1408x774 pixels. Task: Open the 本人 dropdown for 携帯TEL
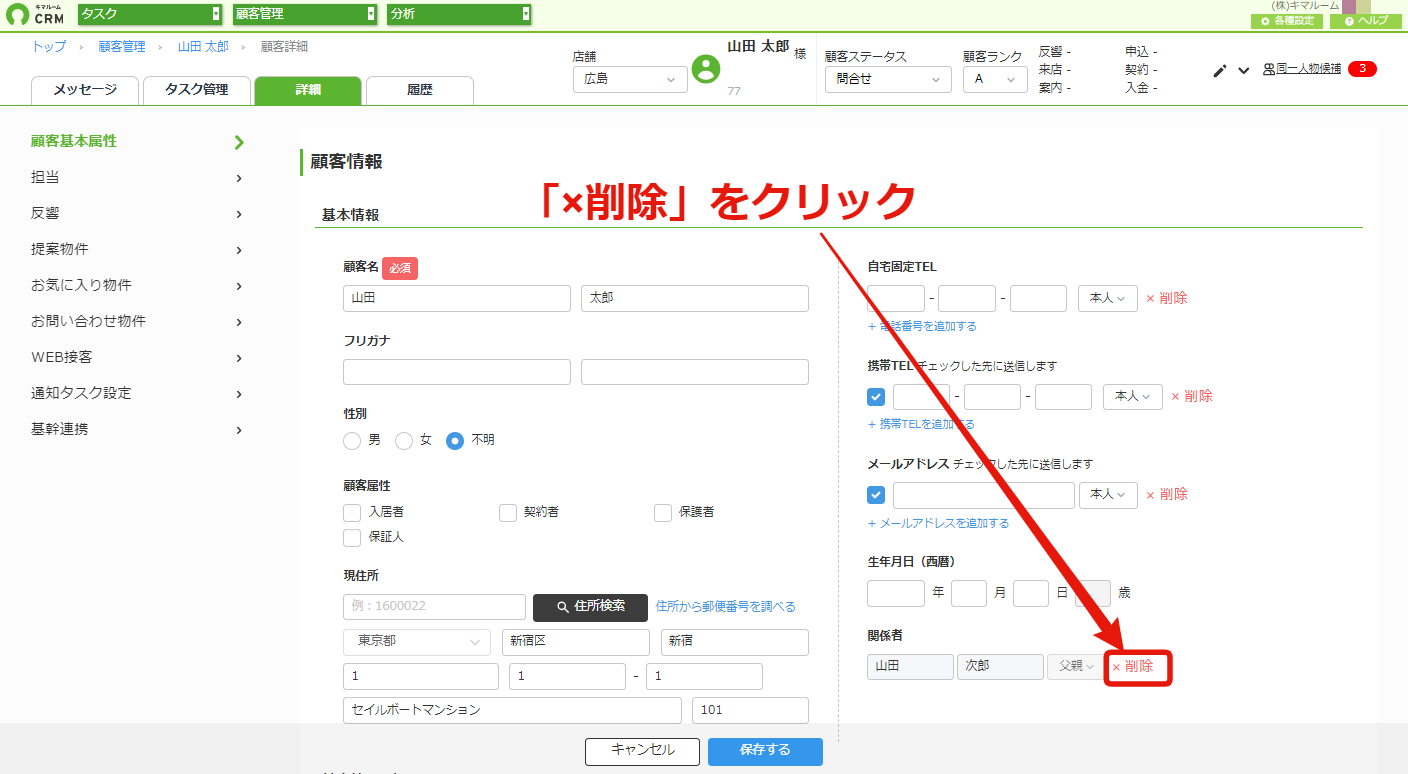click(1133, 397)
